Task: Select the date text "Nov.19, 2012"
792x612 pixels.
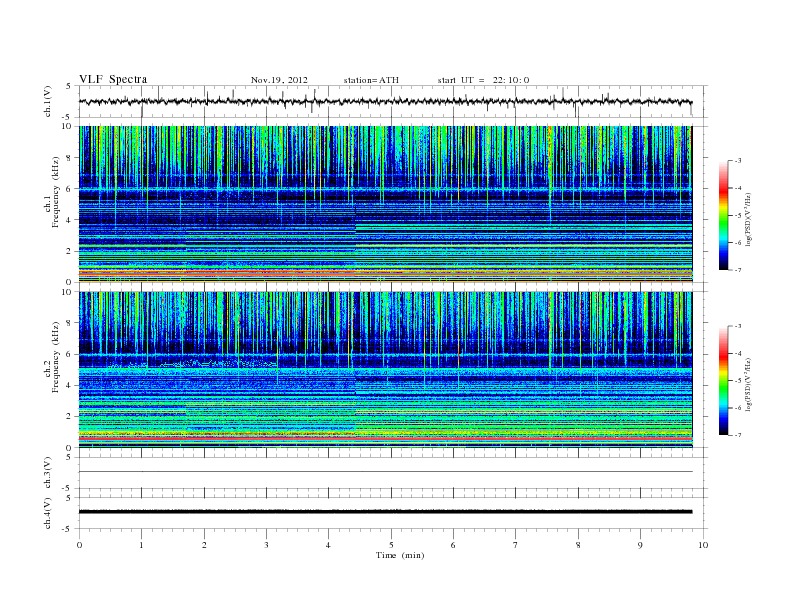Action: point(279,80)
